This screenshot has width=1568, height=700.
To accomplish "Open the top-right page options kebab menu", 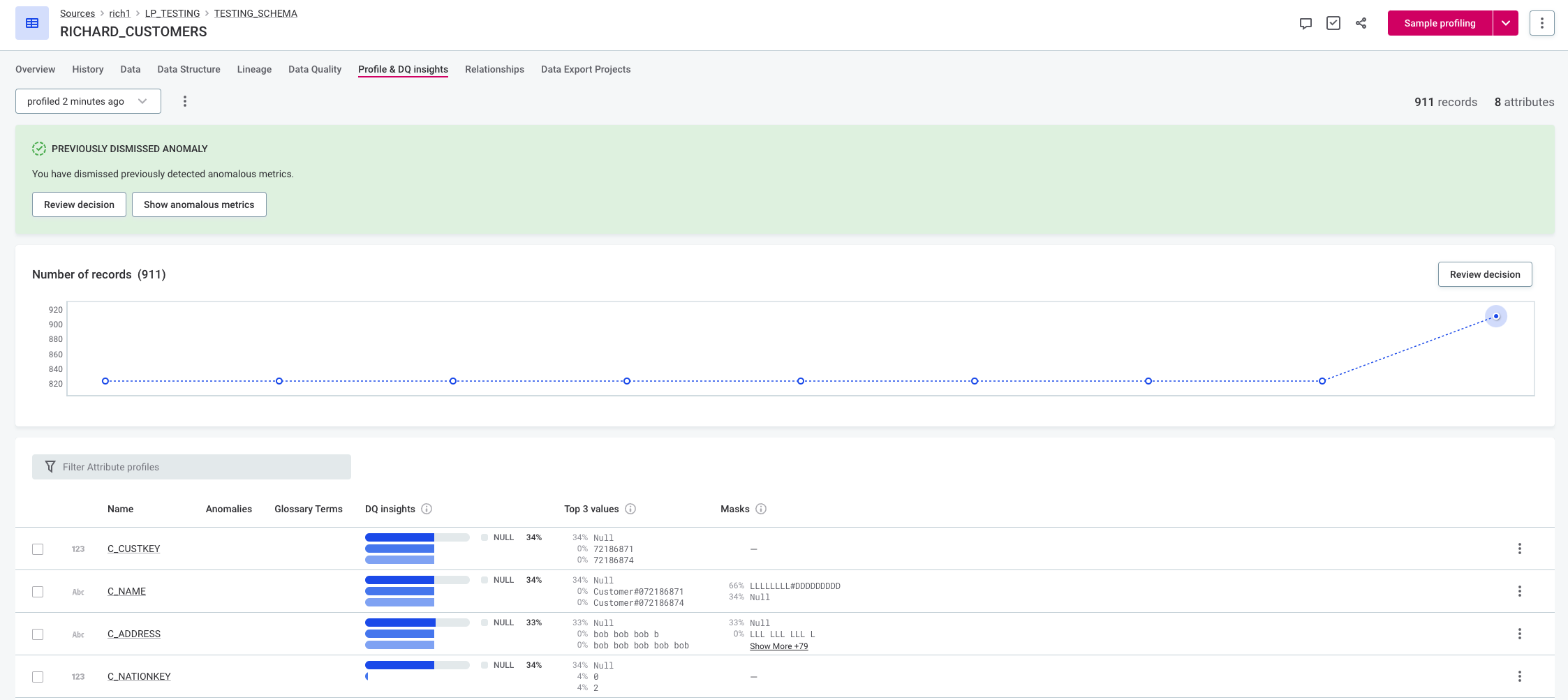I will point(1541,23).
